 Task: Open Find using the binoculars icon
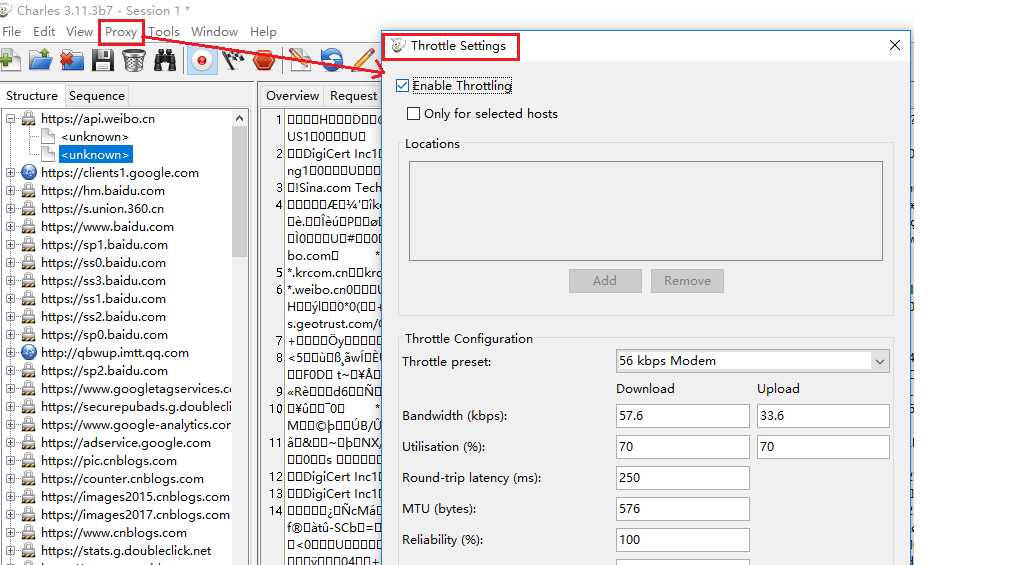click(x=165, y=60)
